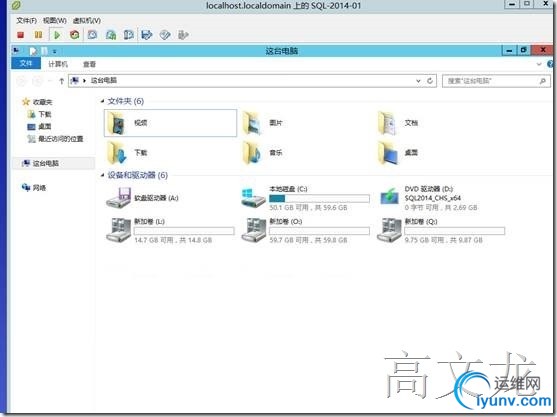This screenshot has width=557, height=417.
Task: Pause the VM with the yellow pause icon
Action: [x=38, y=35]
